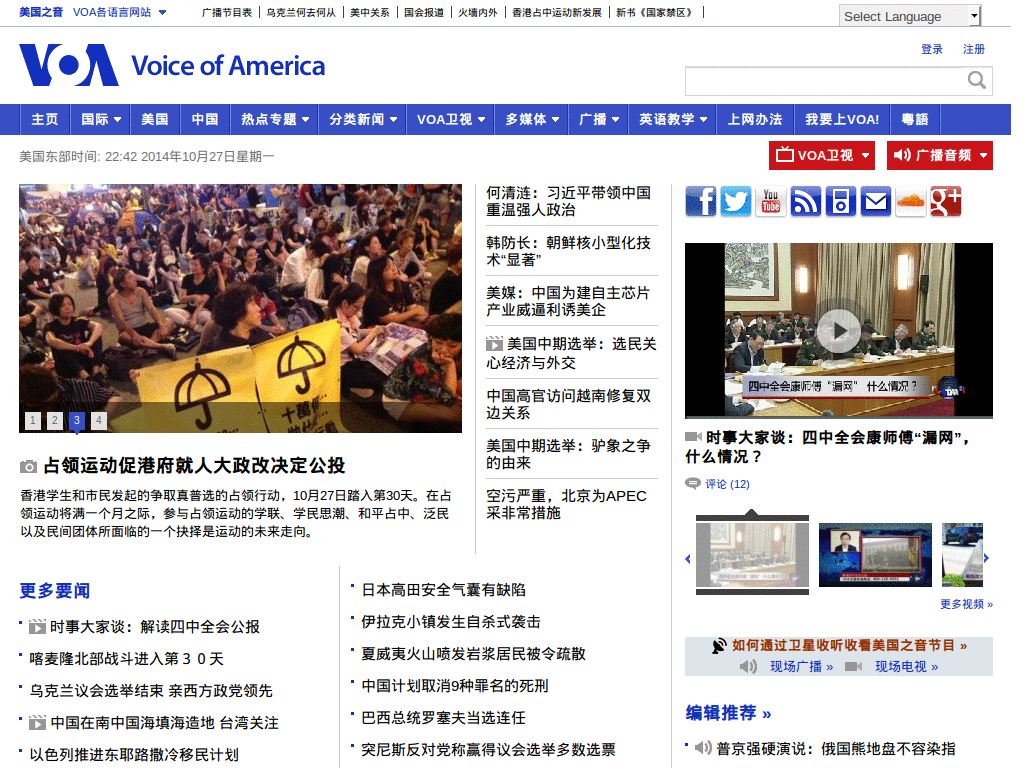Click the 登录 link
Image resolution: width=1024 pixels, height=768 pixels.
(931, 49)
